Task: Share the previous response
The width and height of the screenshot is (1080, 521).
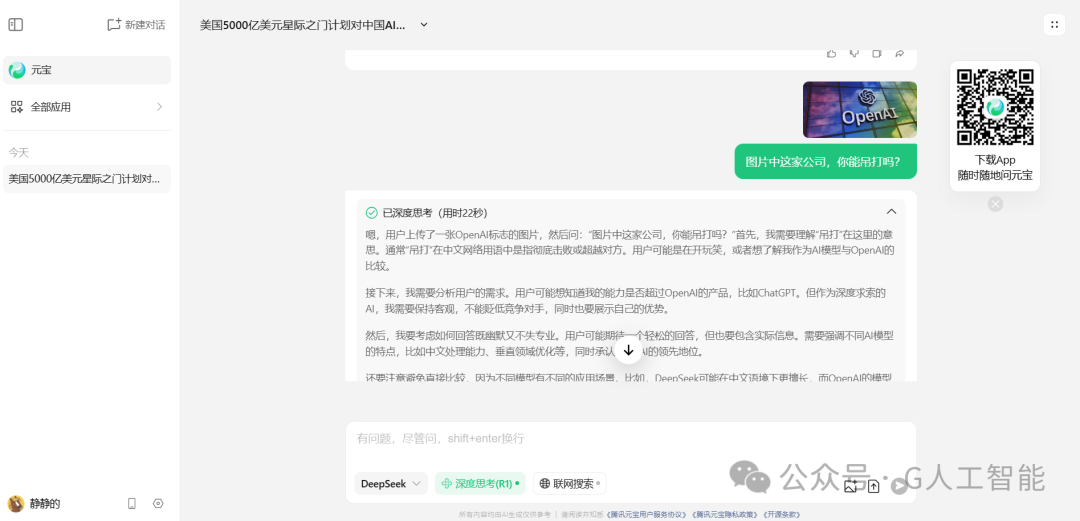Action: pyautogui.click(x=900, y=53)
